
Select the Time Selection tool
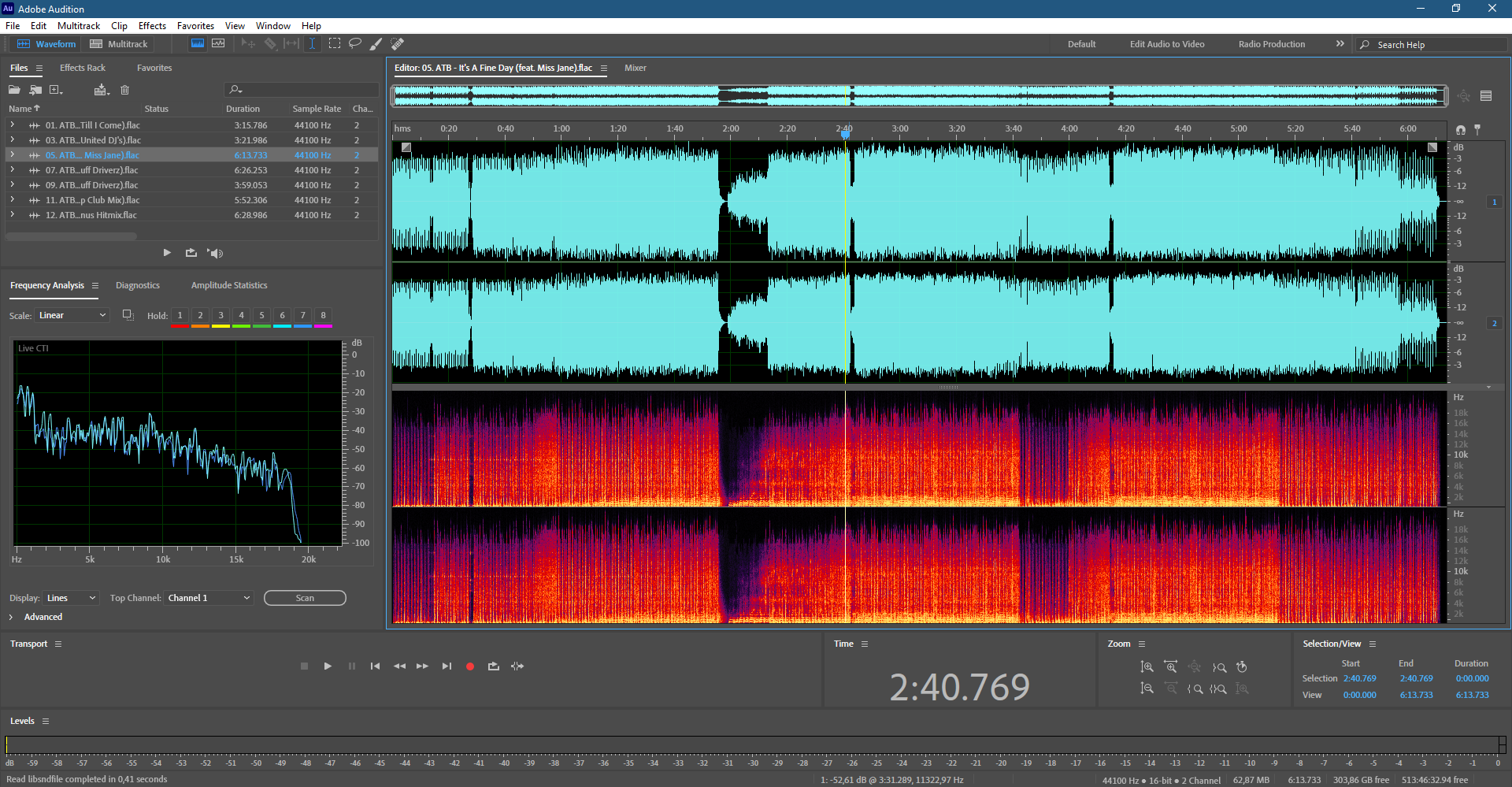pos(312,44)
